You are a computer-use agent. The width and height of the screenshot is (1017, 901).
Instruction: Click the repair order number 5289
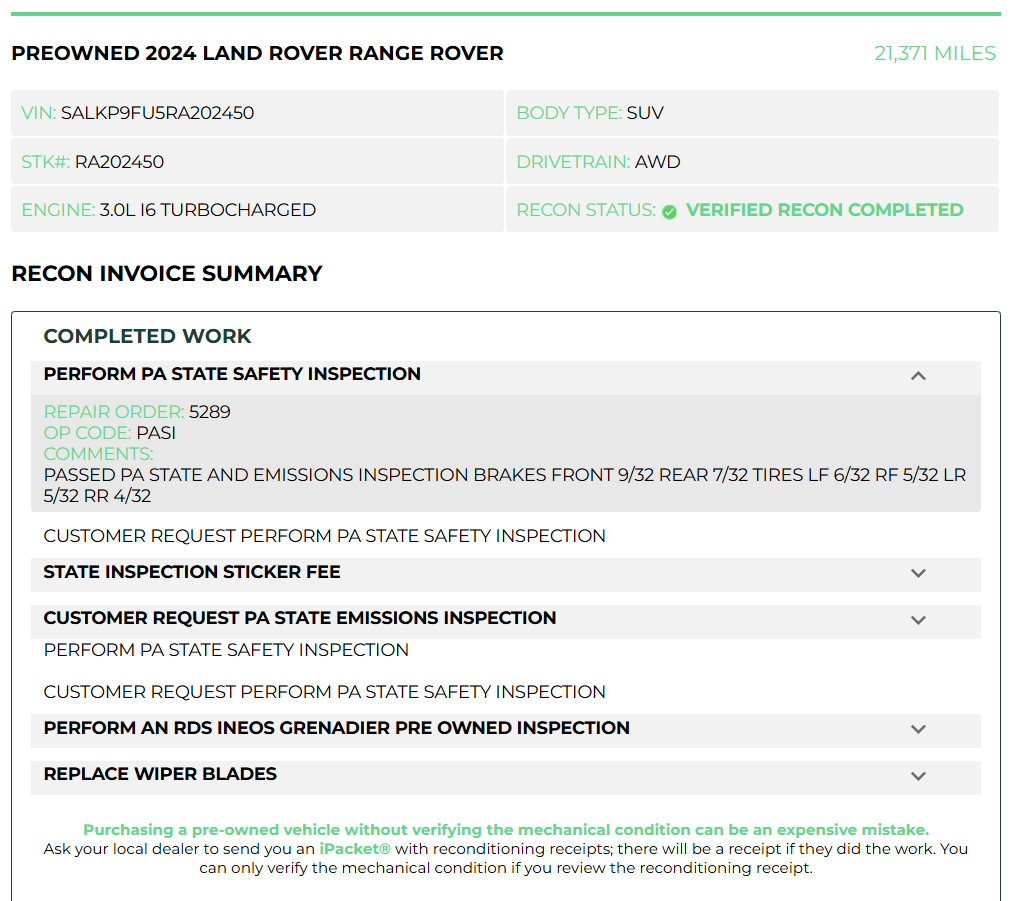pos(209,412)
